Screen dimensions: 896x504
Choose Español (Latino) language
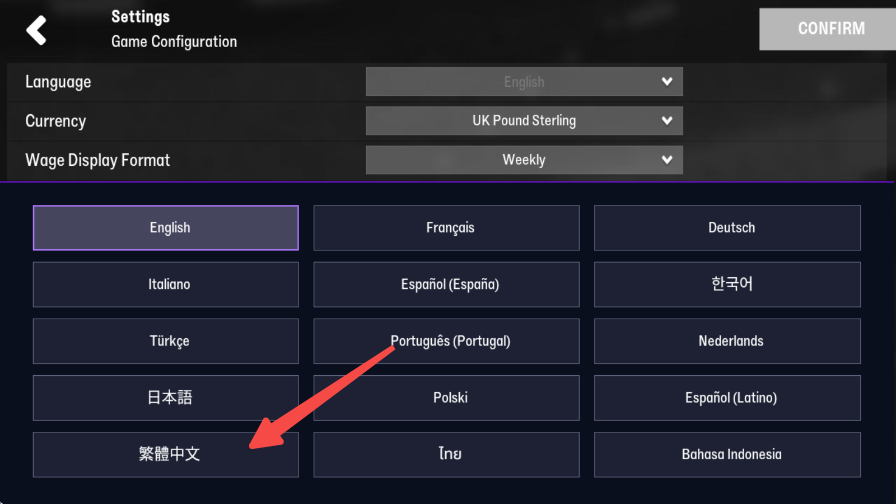coord(727,398)
